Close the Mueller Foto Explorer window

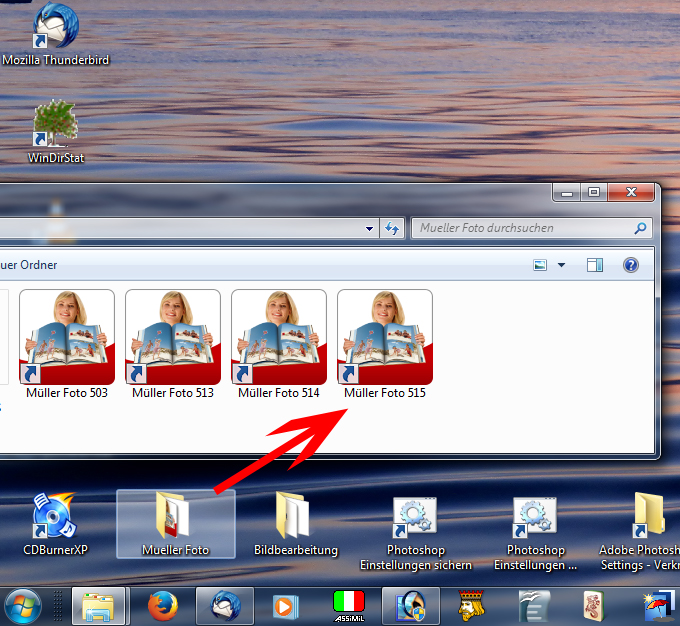click(x=631, y=192)
